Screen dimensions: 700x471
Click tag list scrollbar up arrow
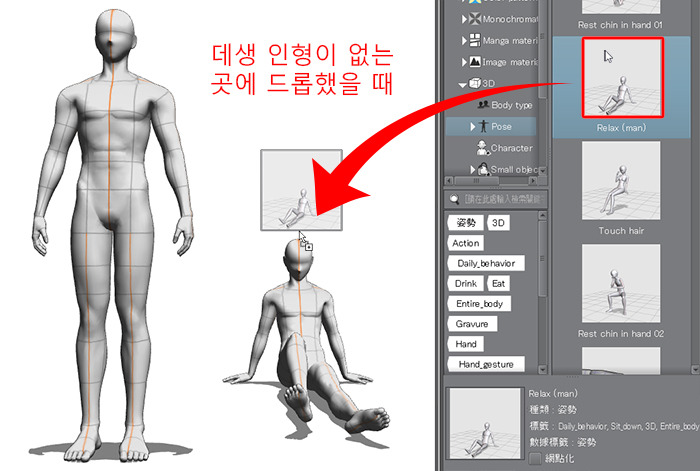(x=542, y=216)
